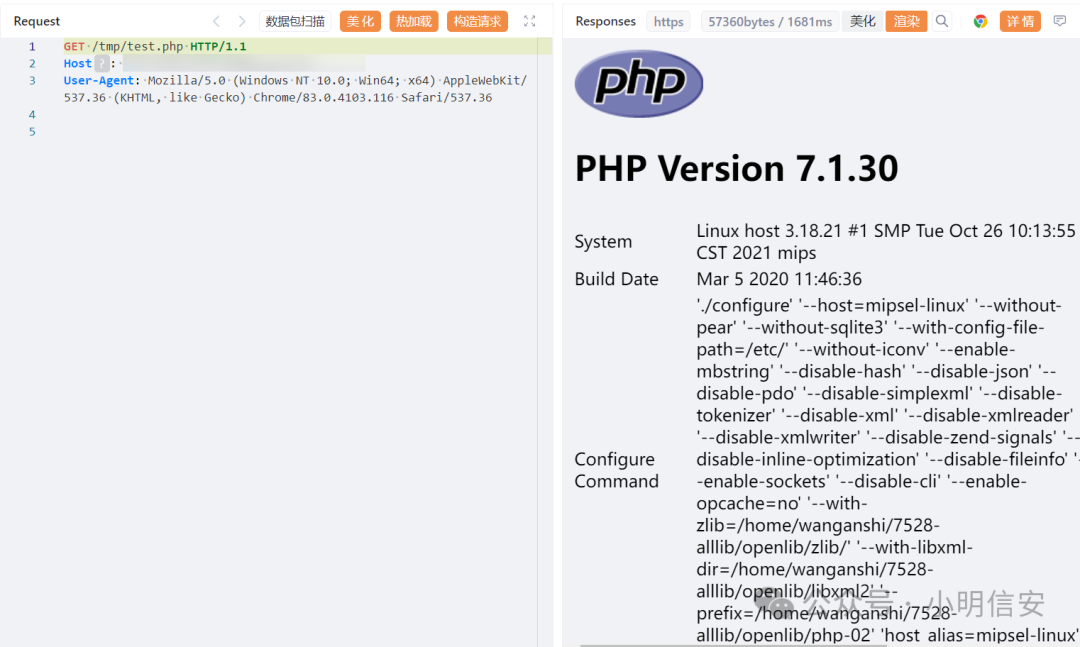Toggle 热加载 hot reload
Screen dimensions: 1080x647
coord(414,21)
